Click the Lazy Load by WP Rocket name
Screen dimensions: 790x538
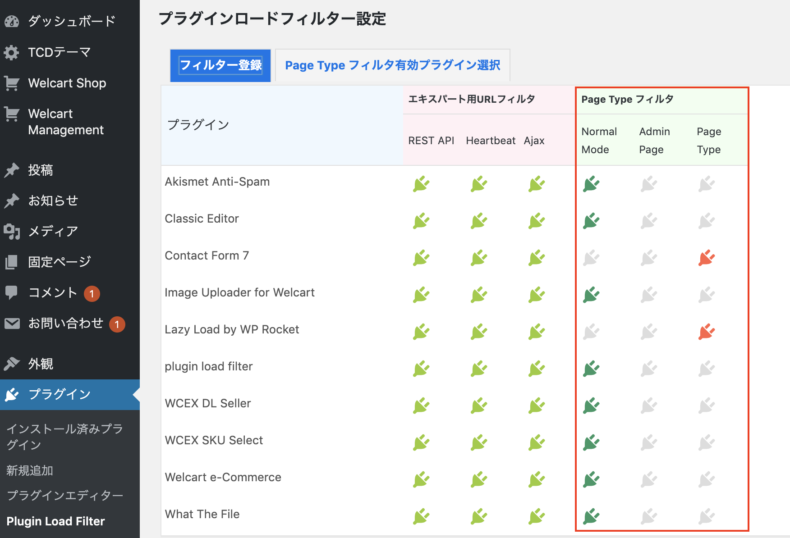click(232, 329)
